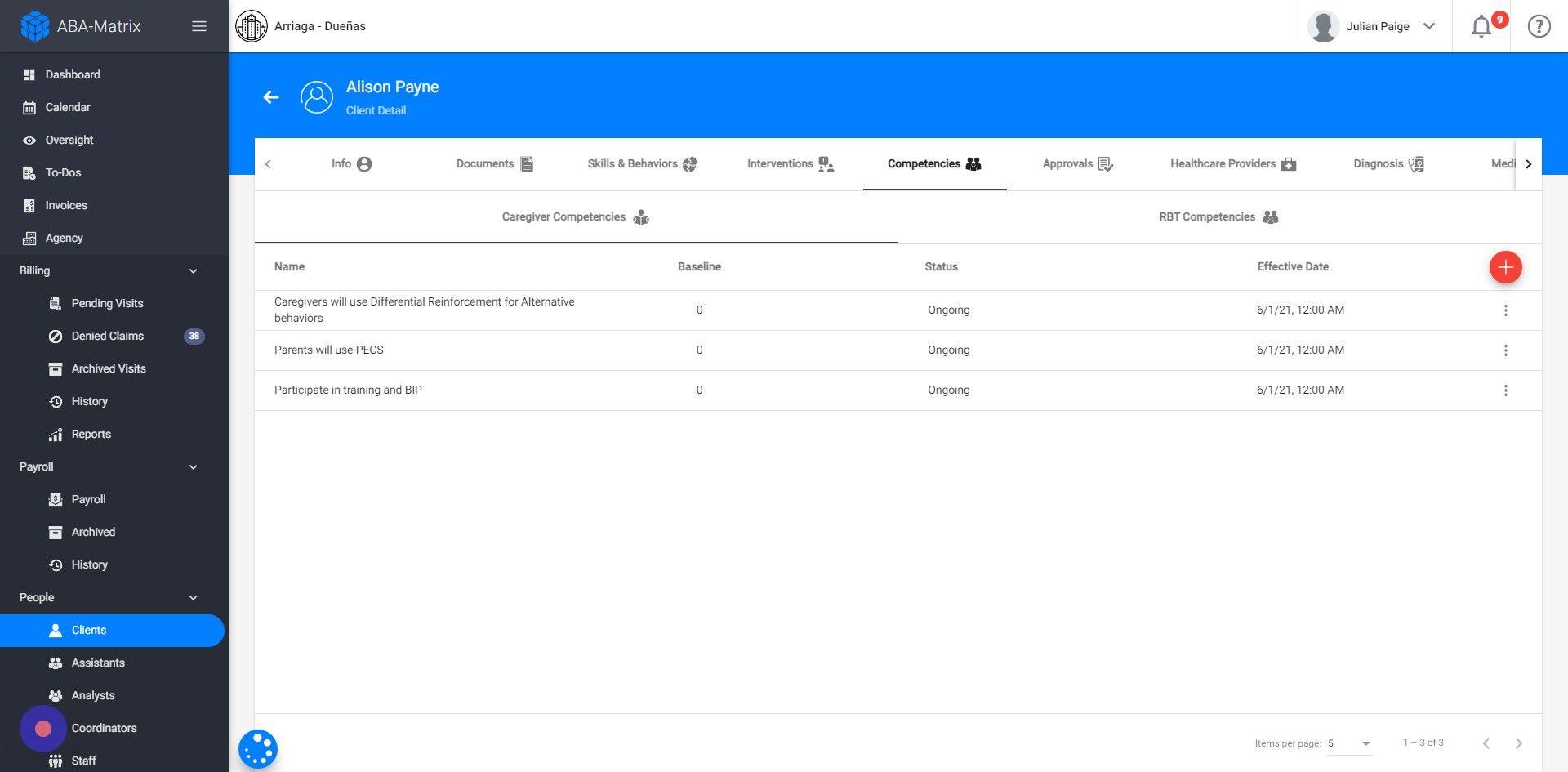Collapse the sidebar with the hamburger menu icon
The width and height of the screenshot is (1568, 772).
click(199, 26)
